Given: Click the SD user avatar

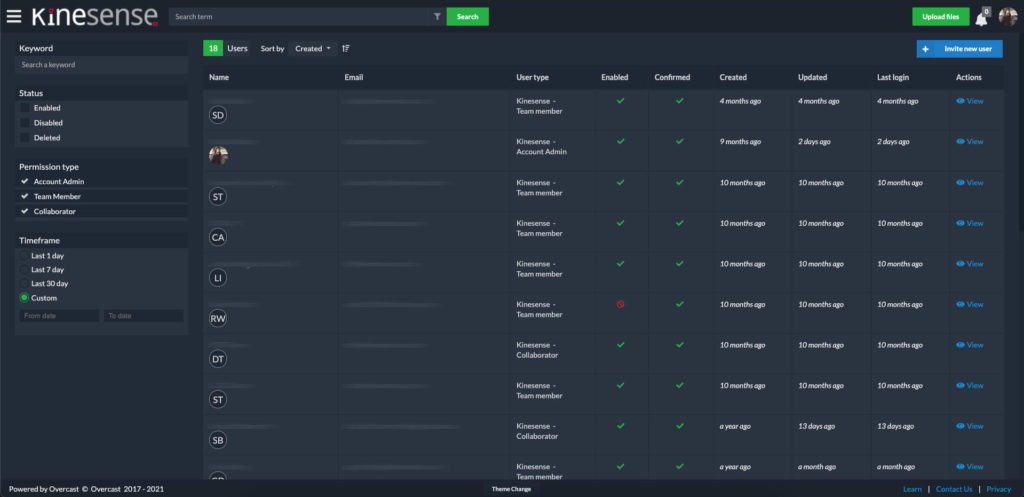Looking at the screenshot, I should point(218,116).
